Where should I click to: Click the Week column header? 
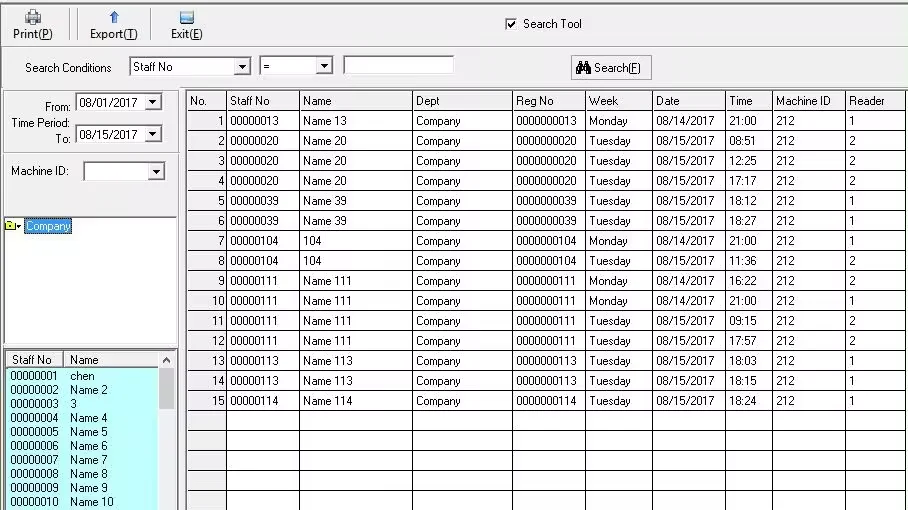[619, 101]
